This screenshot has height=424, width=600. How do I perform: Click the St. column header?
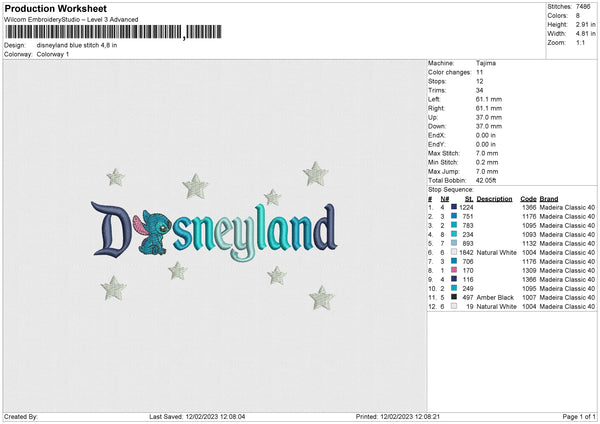click(x=469, y=199)
